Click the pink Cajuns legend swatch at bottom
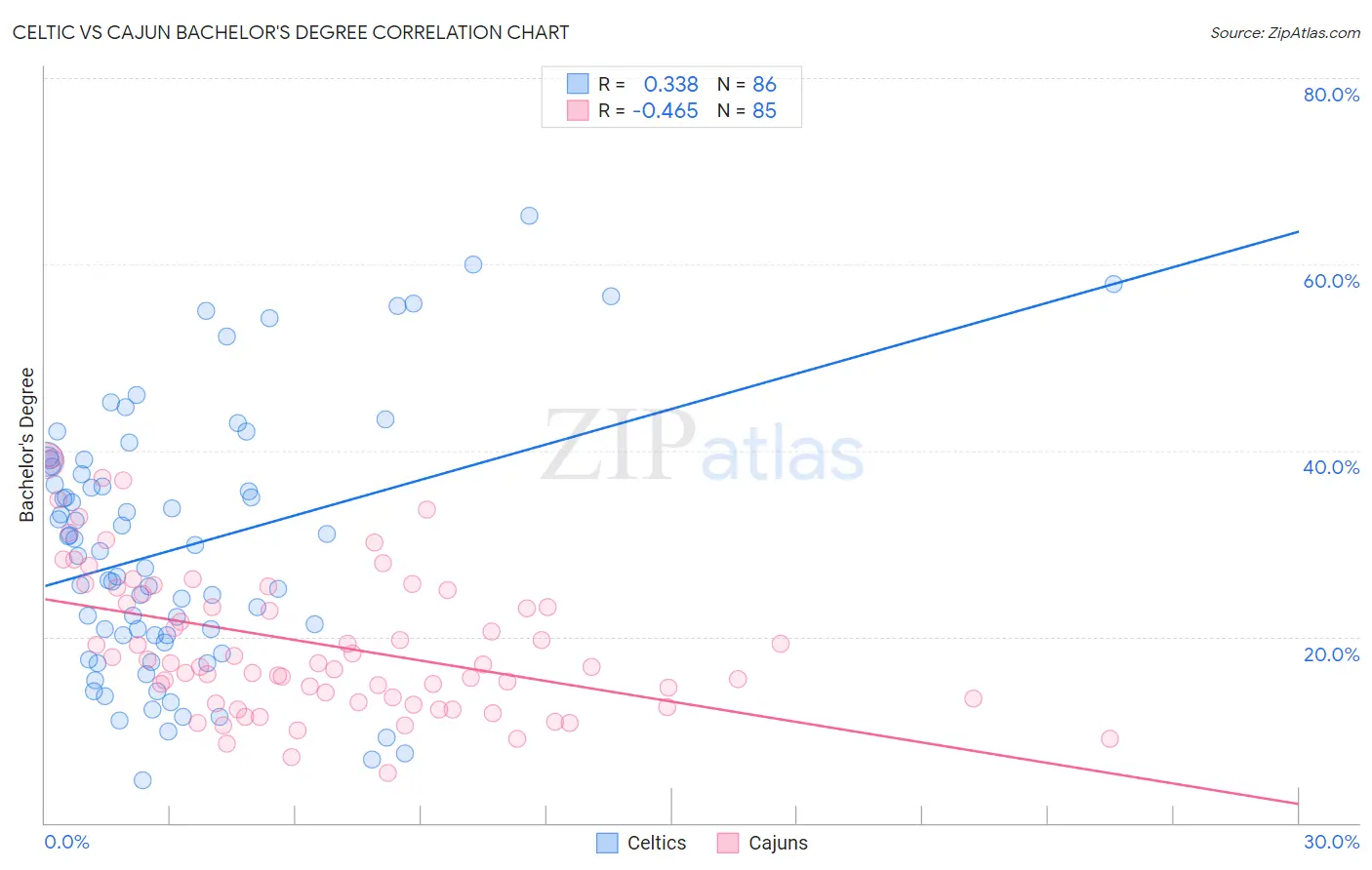This screenshot has height=870, width=1372. tap(728, 843)
